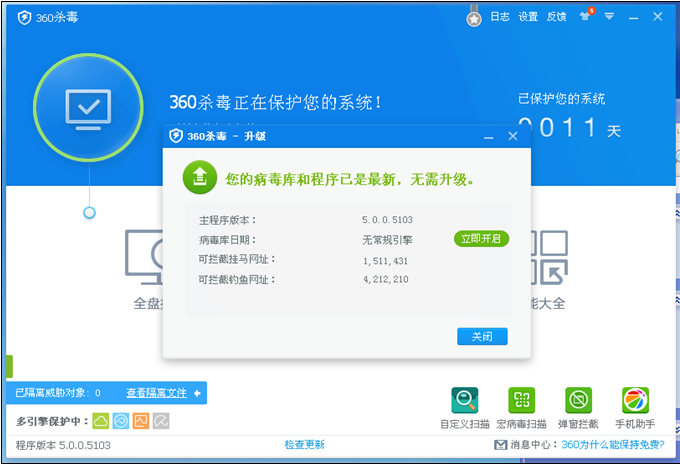680x465 pixels.
Task: Click 查看隔离文件 link
Action: [x=157, y=393]
